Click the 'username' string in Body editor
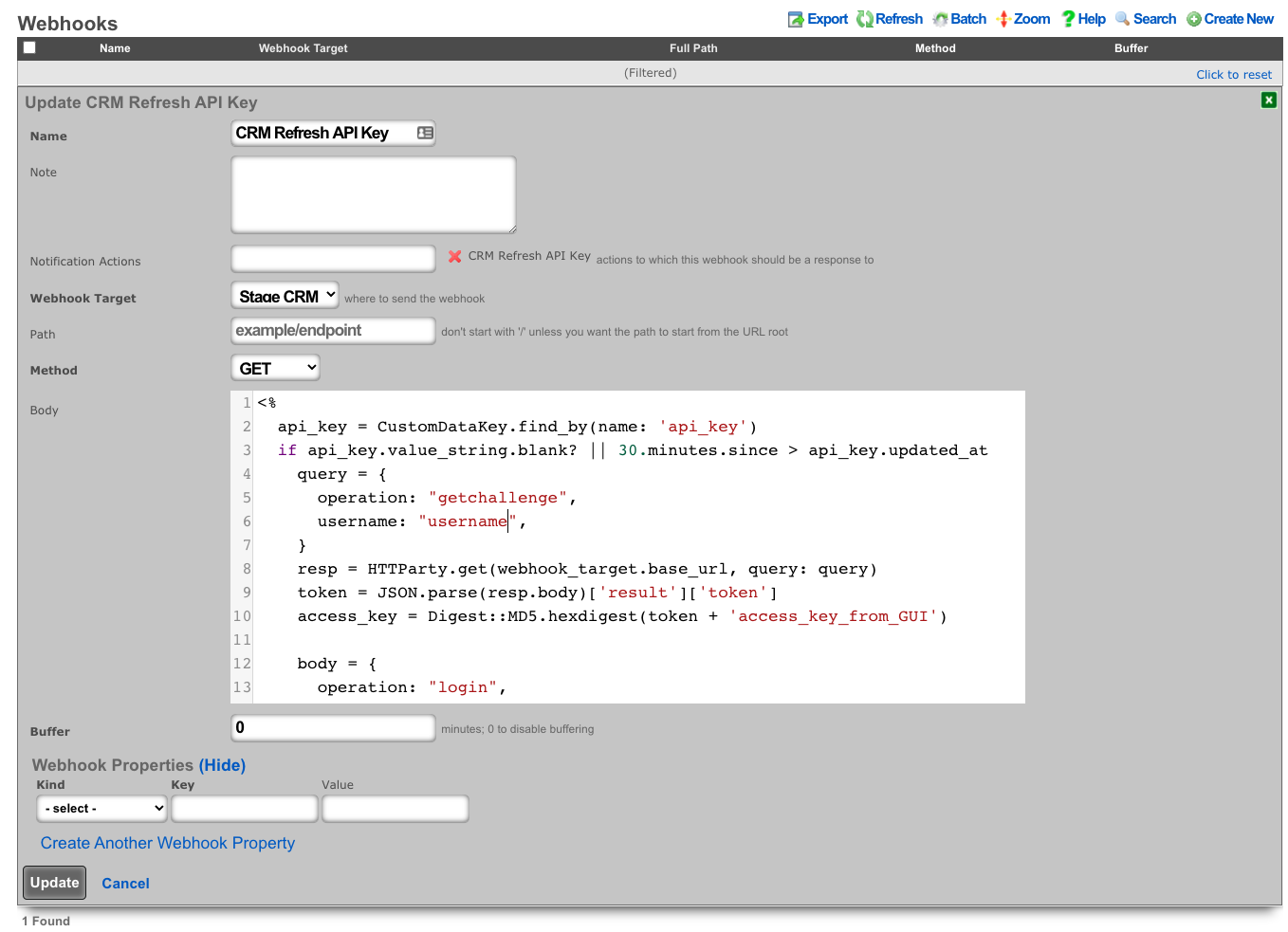The height and width of the screenshot is (932, 1288). tap(467, 521)
